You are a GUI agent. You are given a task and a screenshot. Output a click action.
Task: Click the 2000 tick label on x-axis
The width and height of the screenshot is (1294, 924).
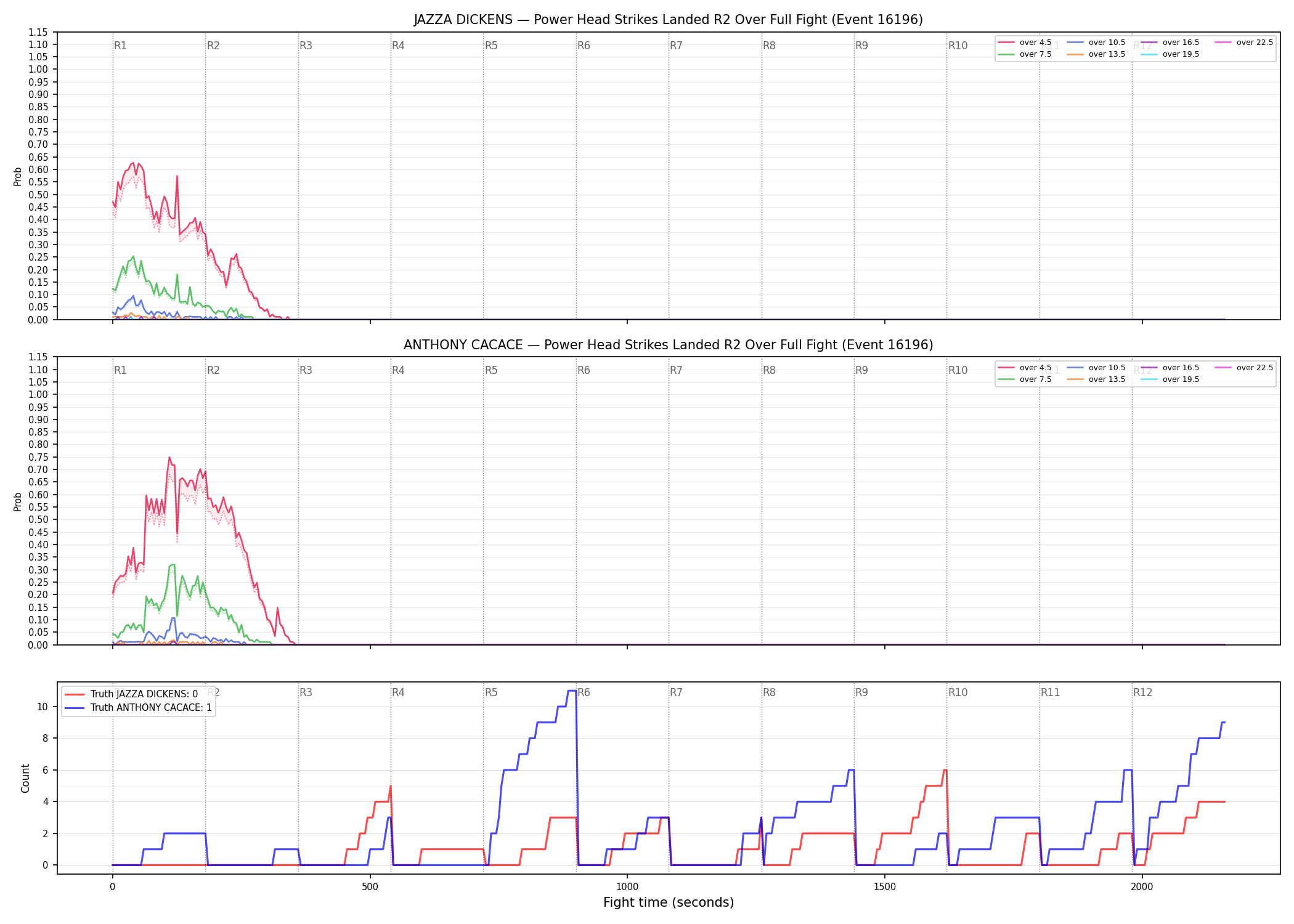(x=1142, y=887)
